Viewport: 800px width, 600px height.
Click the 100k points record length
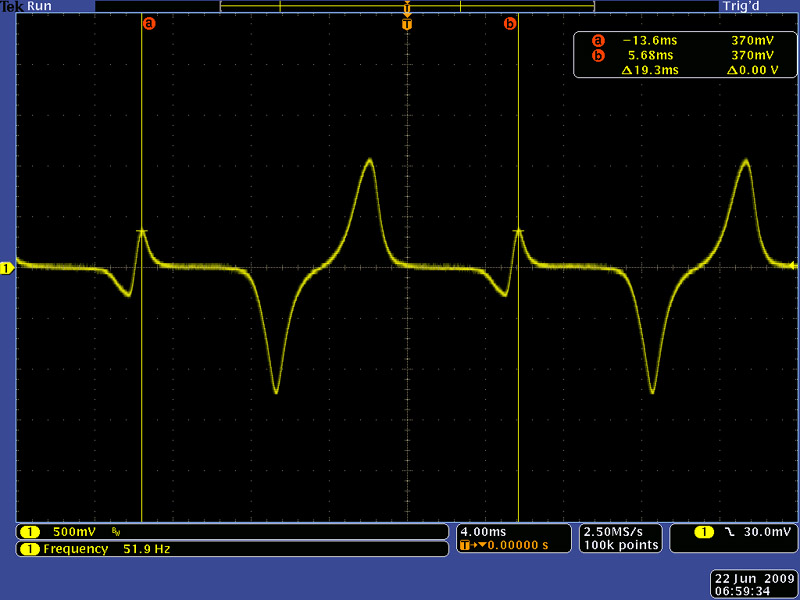(620, 545)
